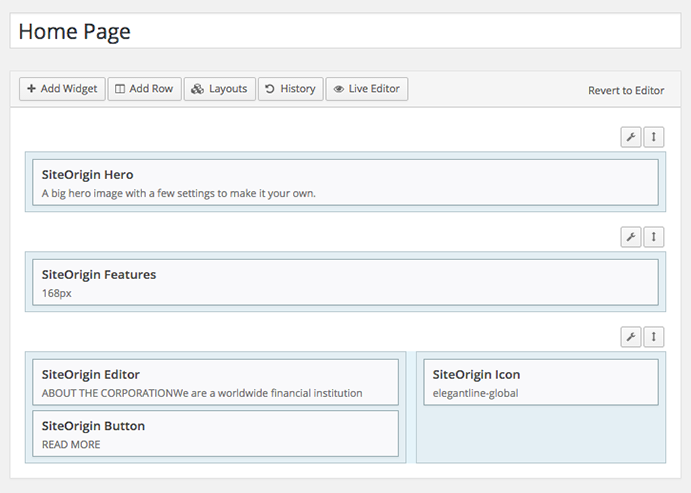Click the columns icon on Add Row

[120, 89]
